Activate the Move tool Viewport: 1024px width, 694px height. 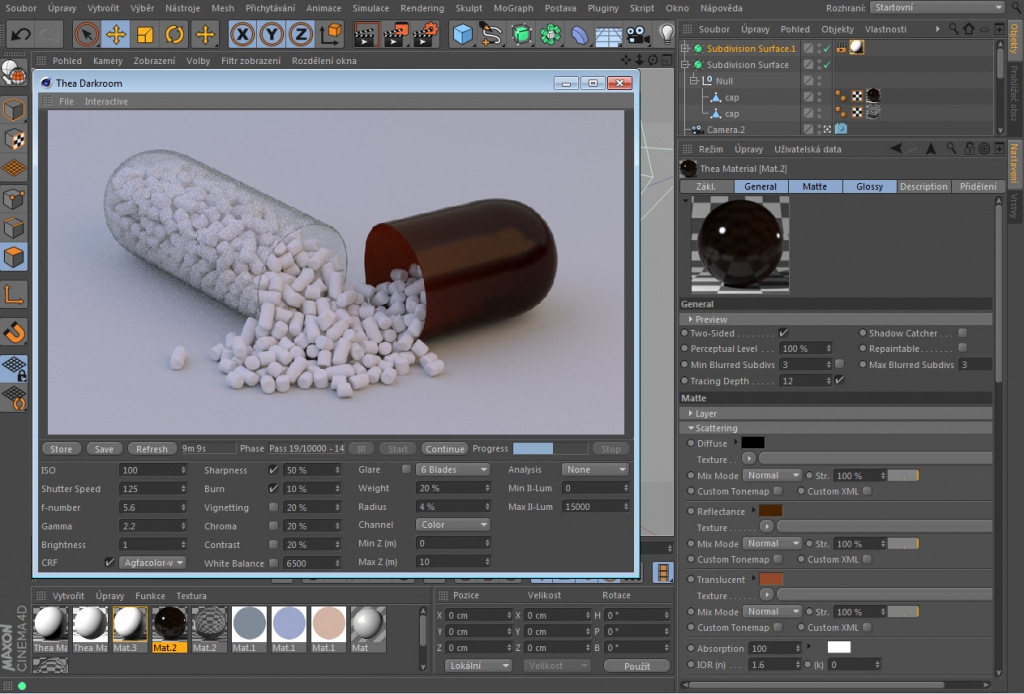pos(116,34)
